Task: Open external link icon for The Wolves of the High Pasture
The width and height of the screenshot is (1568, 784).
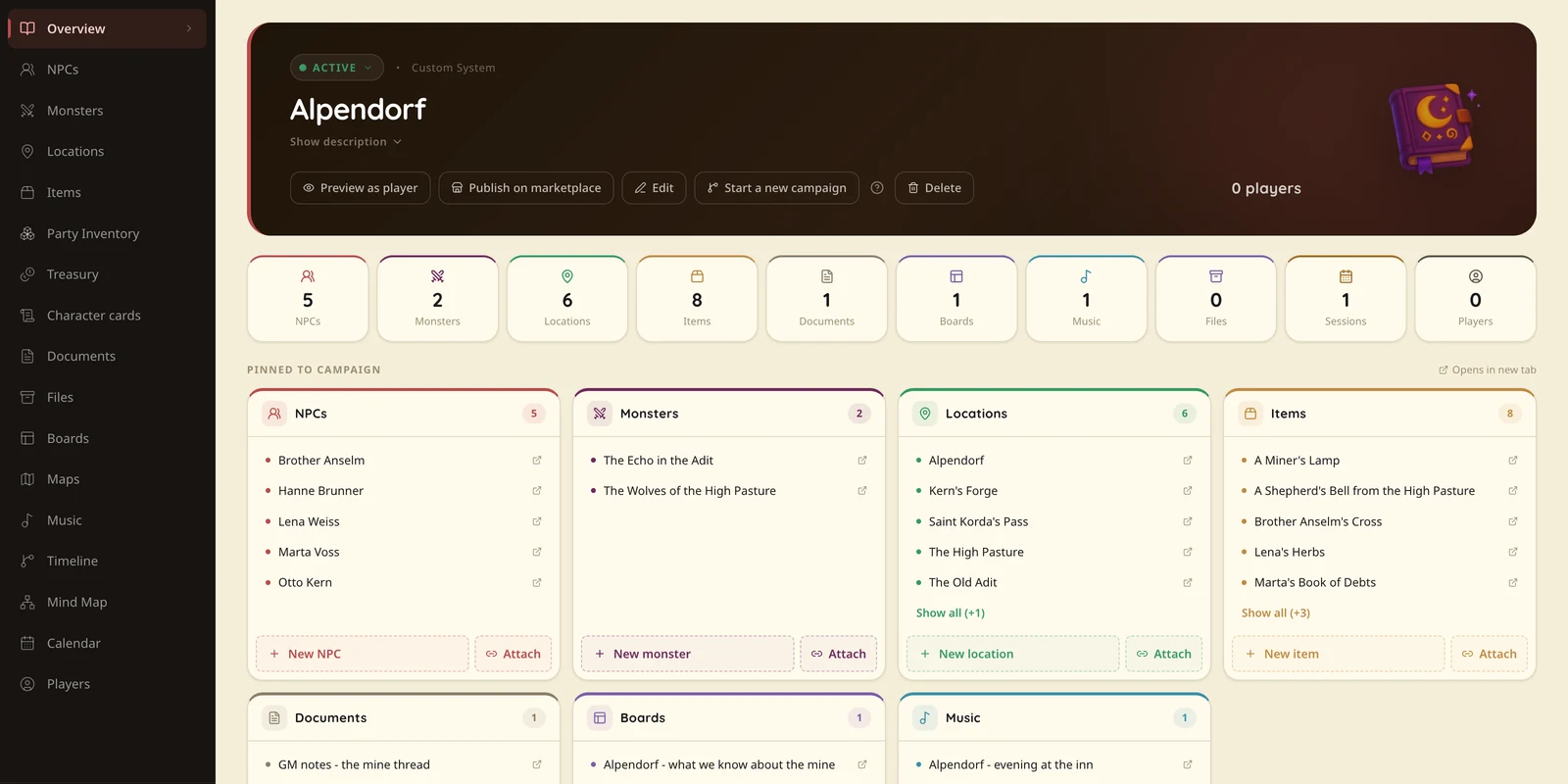Action: (x=862, y=490)
